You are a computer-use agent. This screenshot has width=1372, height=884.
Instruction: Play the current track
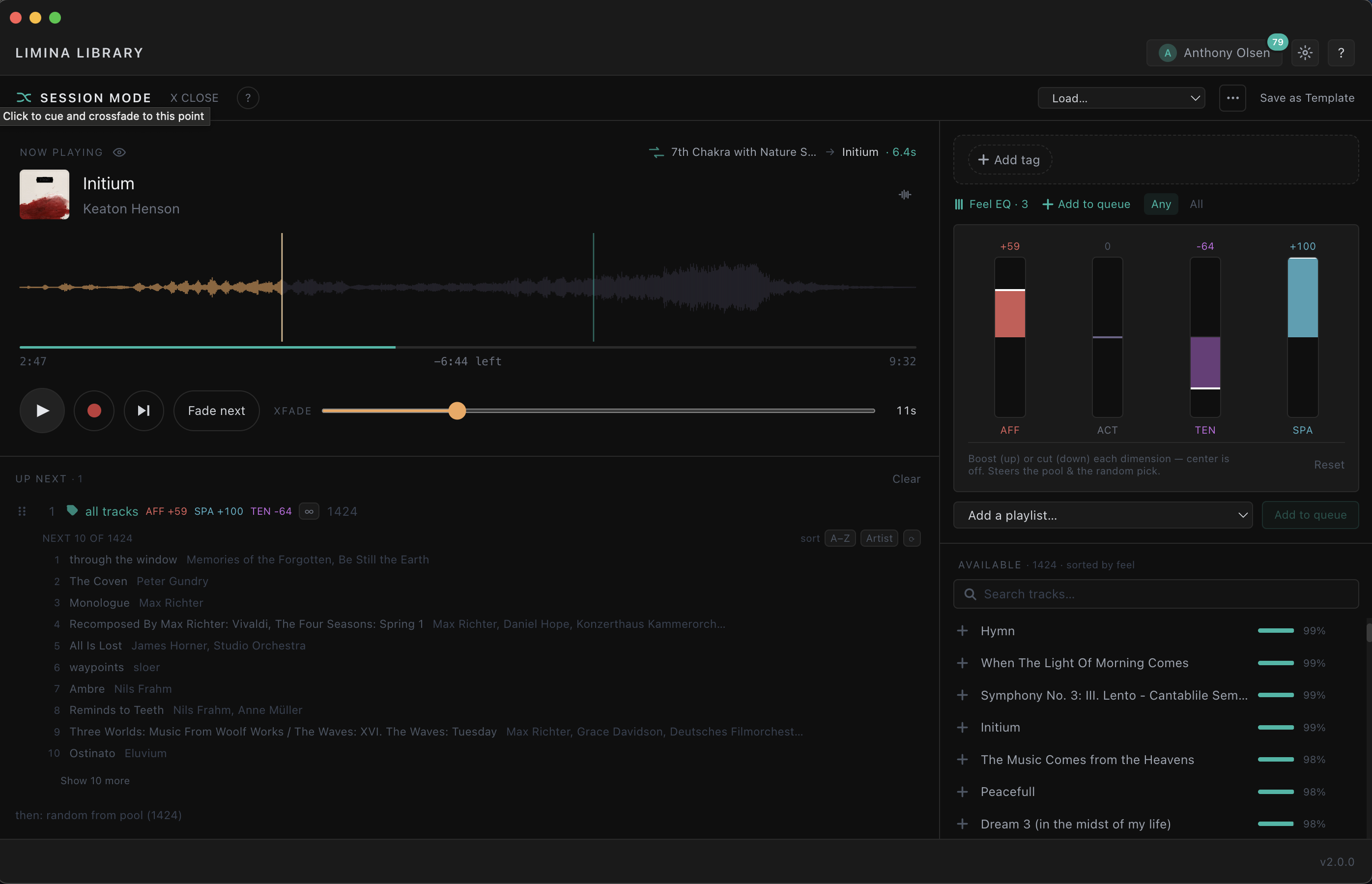coord(42,411)
